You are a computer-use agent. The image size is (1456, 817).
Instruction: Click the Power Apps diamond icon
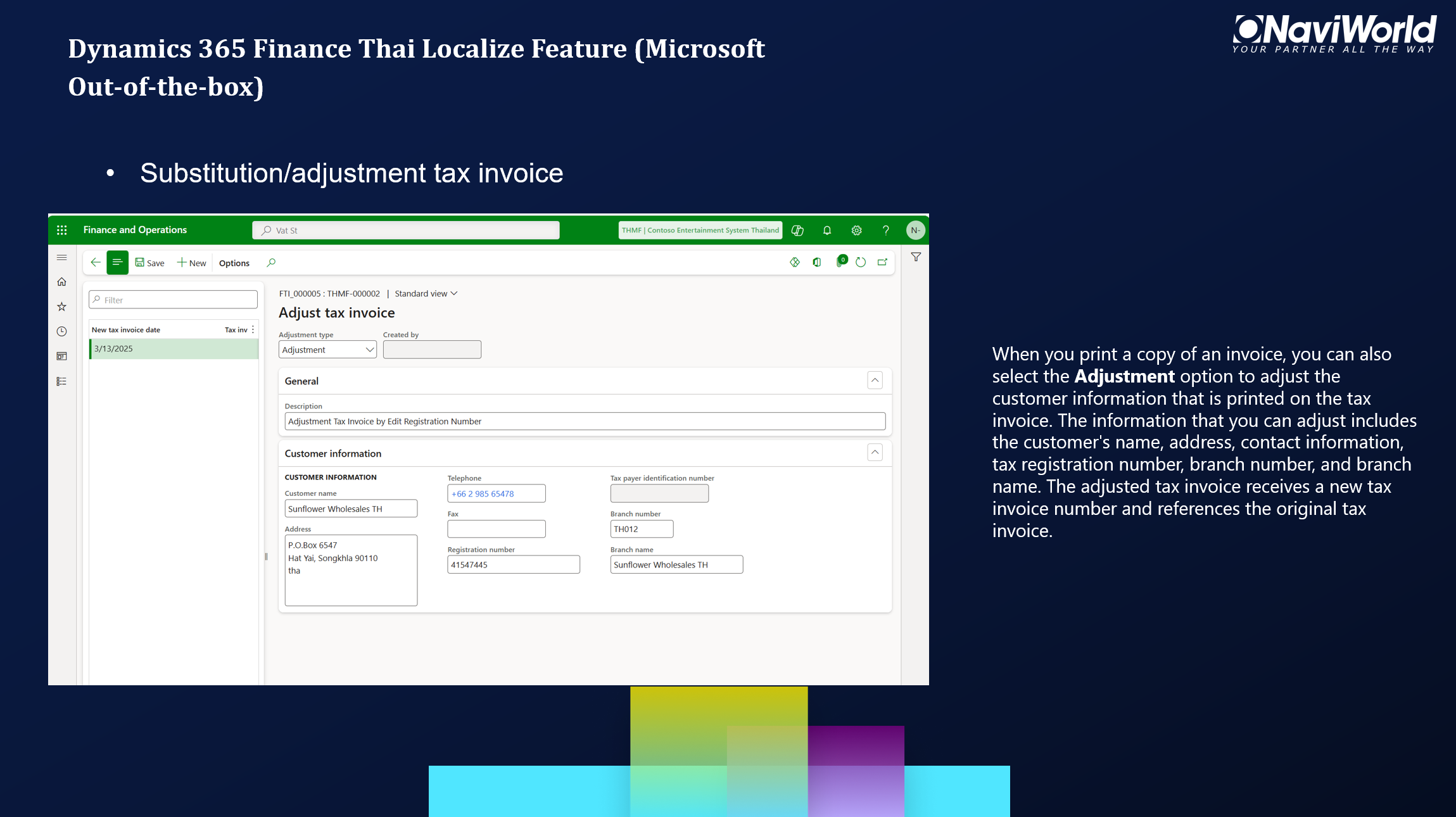(x=795, y=262)
